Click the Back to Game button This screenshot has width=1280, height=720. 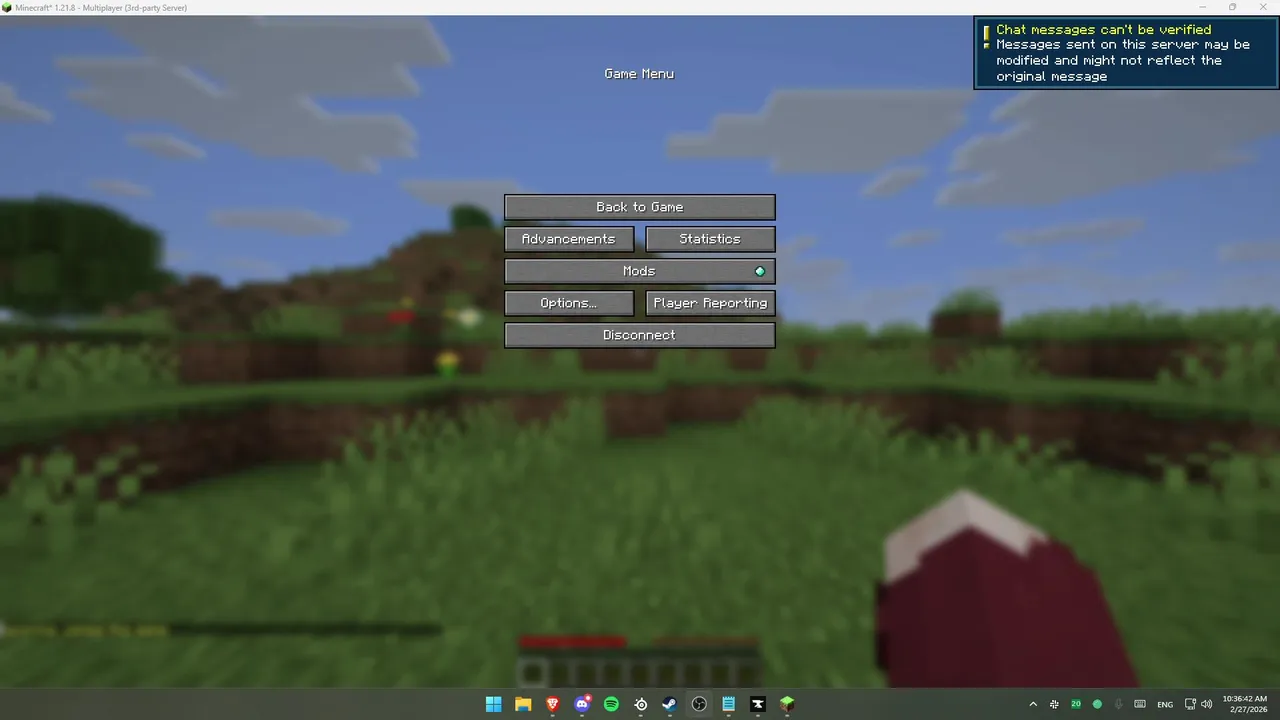[639, 207]
